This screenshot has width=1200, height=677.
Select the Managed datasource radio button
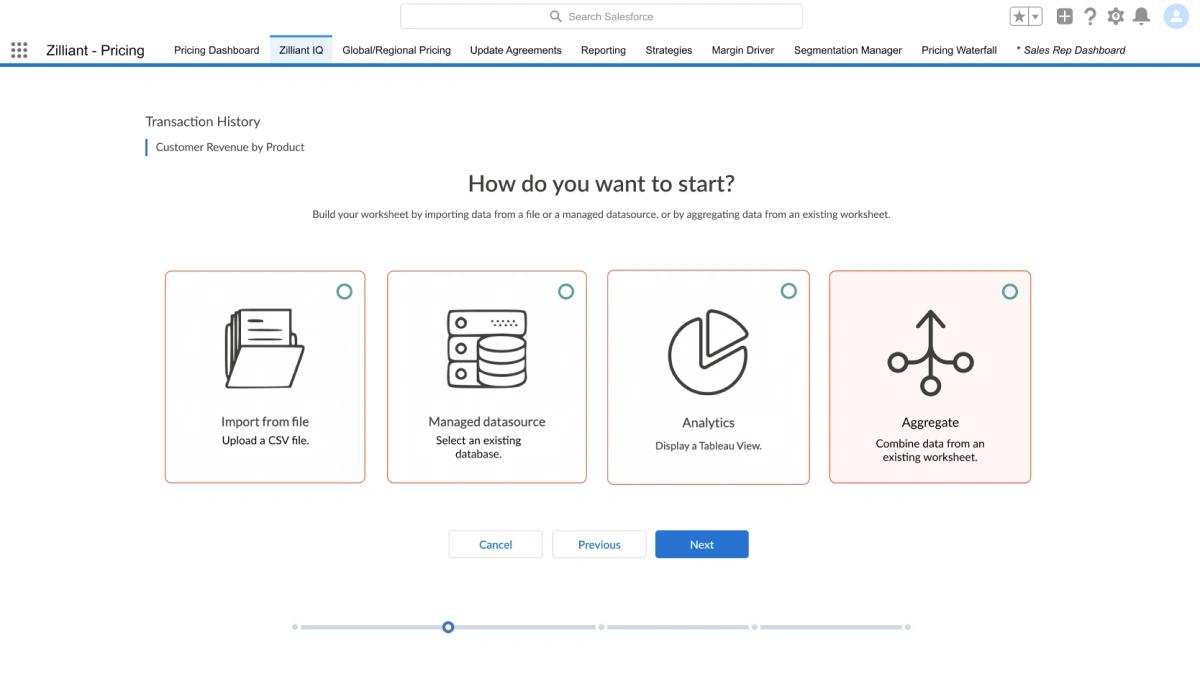pyautogui.click(x=566, y=291)
